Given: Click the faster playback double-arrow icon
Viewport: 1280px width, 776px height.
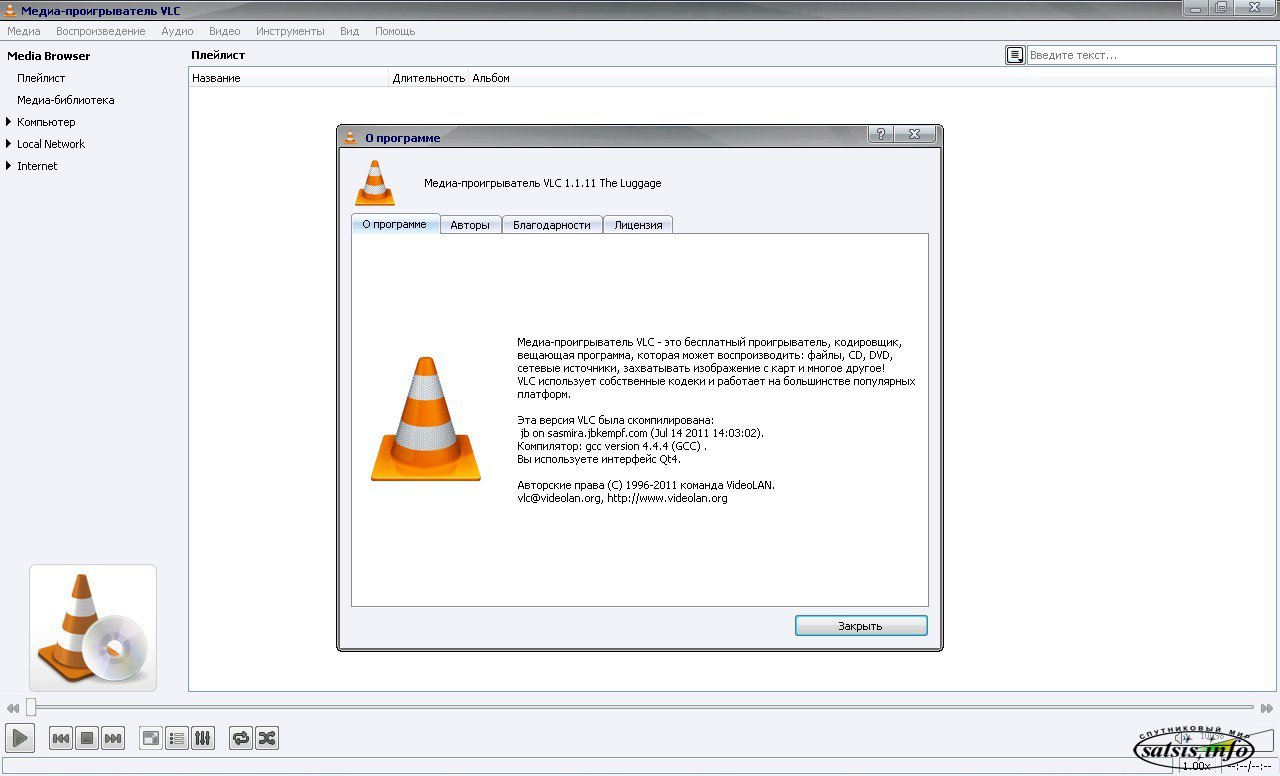Looking at the screenshot, I should (x=1267, y=708).
